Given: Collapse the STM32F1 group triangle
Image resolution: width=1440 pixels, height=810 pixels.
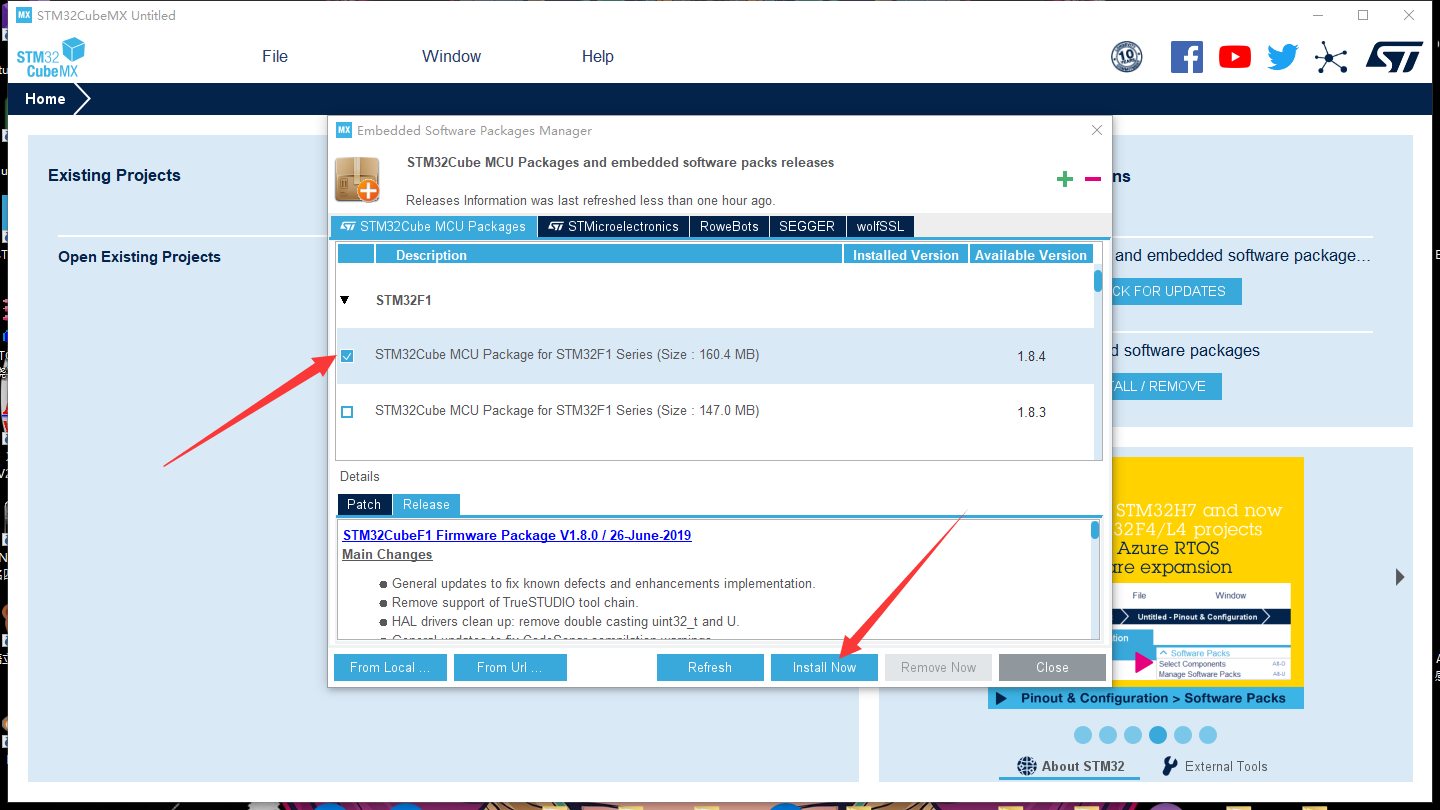Looking at the screenshot, I should [345, 300].
